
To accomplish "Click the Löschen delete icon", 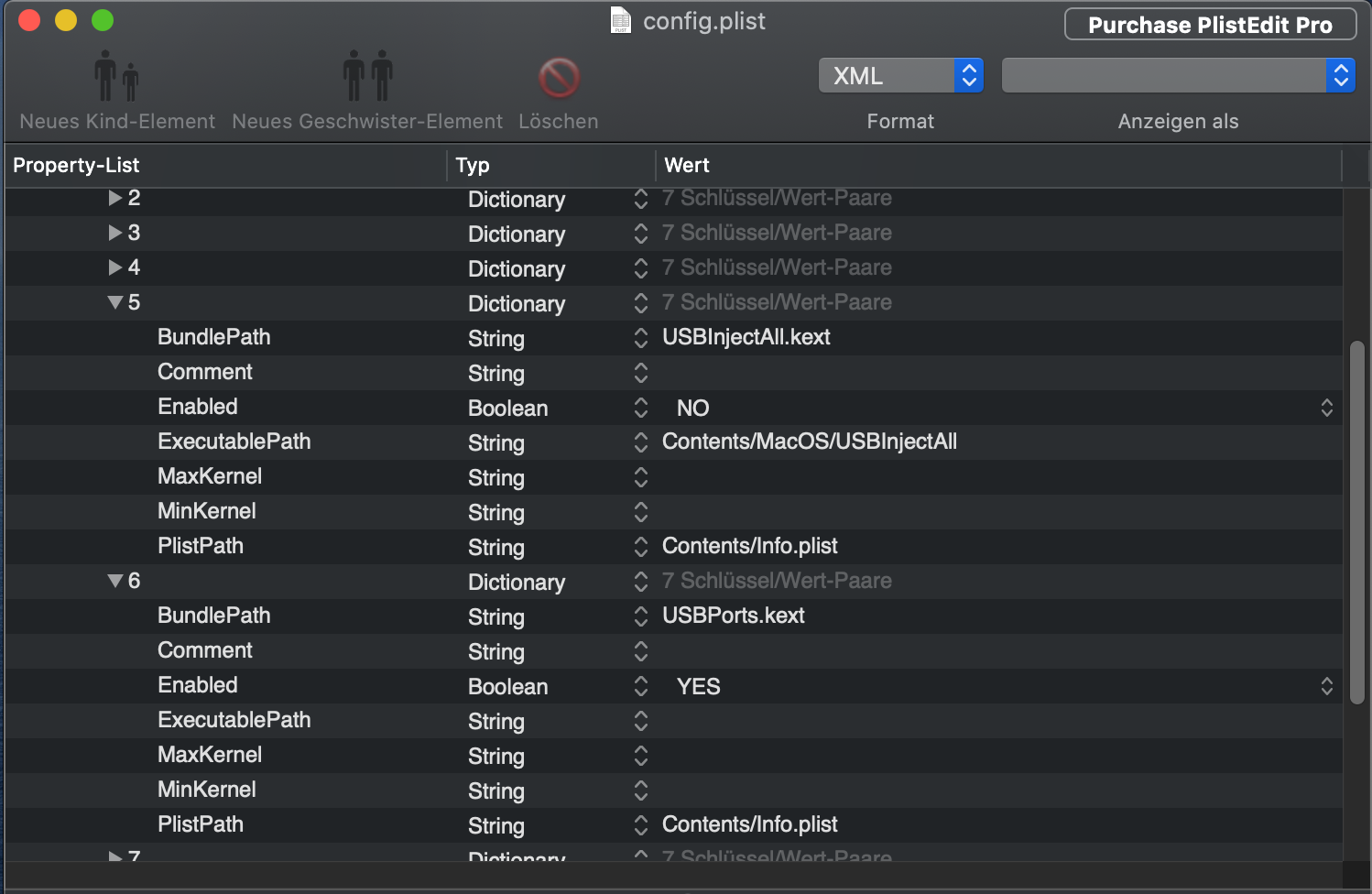I will point(559,78).
